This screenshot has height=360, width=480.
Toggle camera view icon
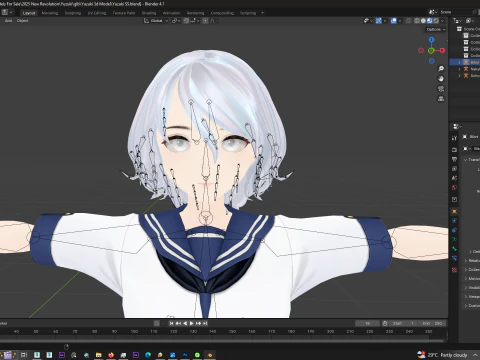(441, 89)
